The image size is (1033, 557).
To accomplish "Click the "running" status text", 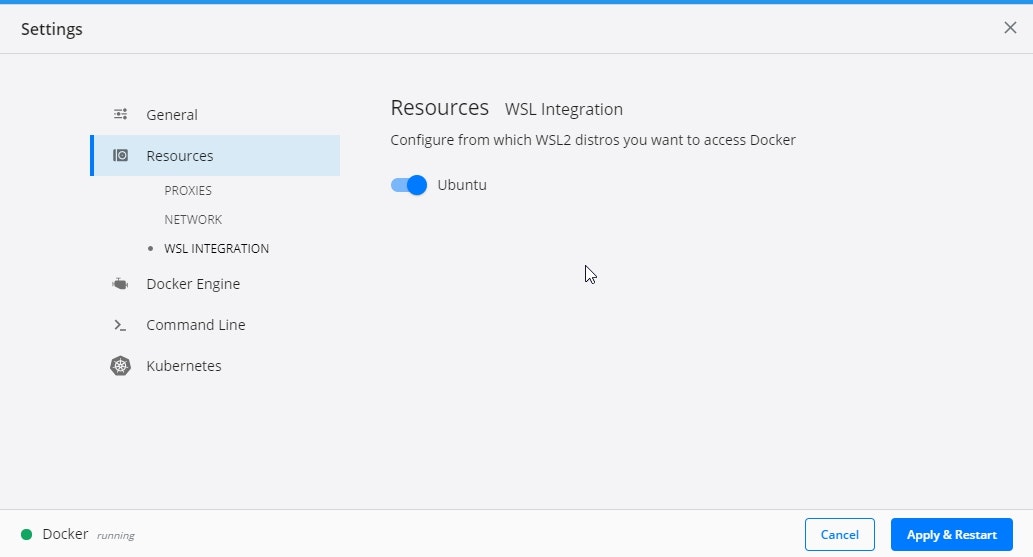I will pos(116,536).
